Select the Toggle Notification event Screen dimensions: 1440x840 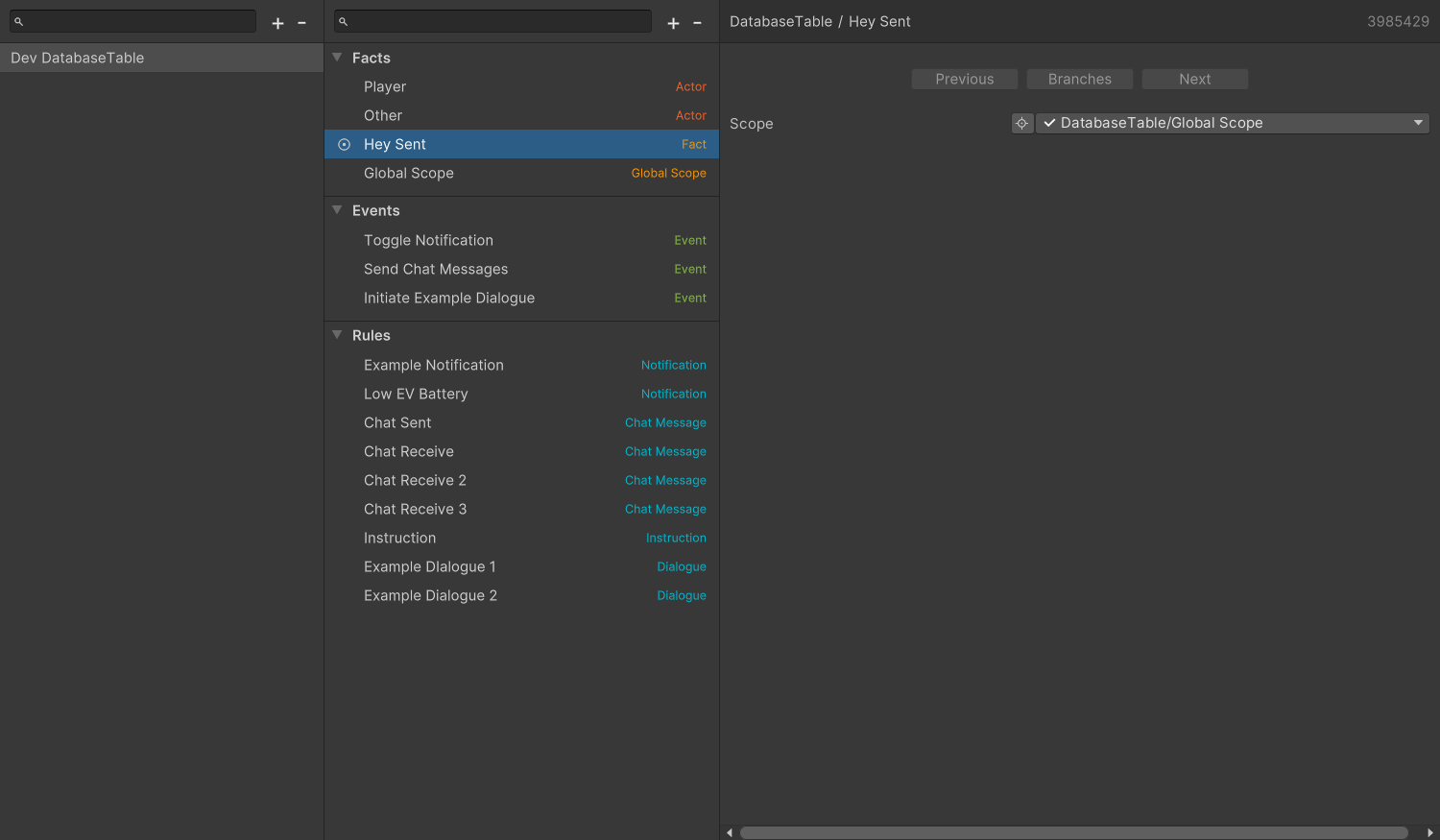pos(521,240)
